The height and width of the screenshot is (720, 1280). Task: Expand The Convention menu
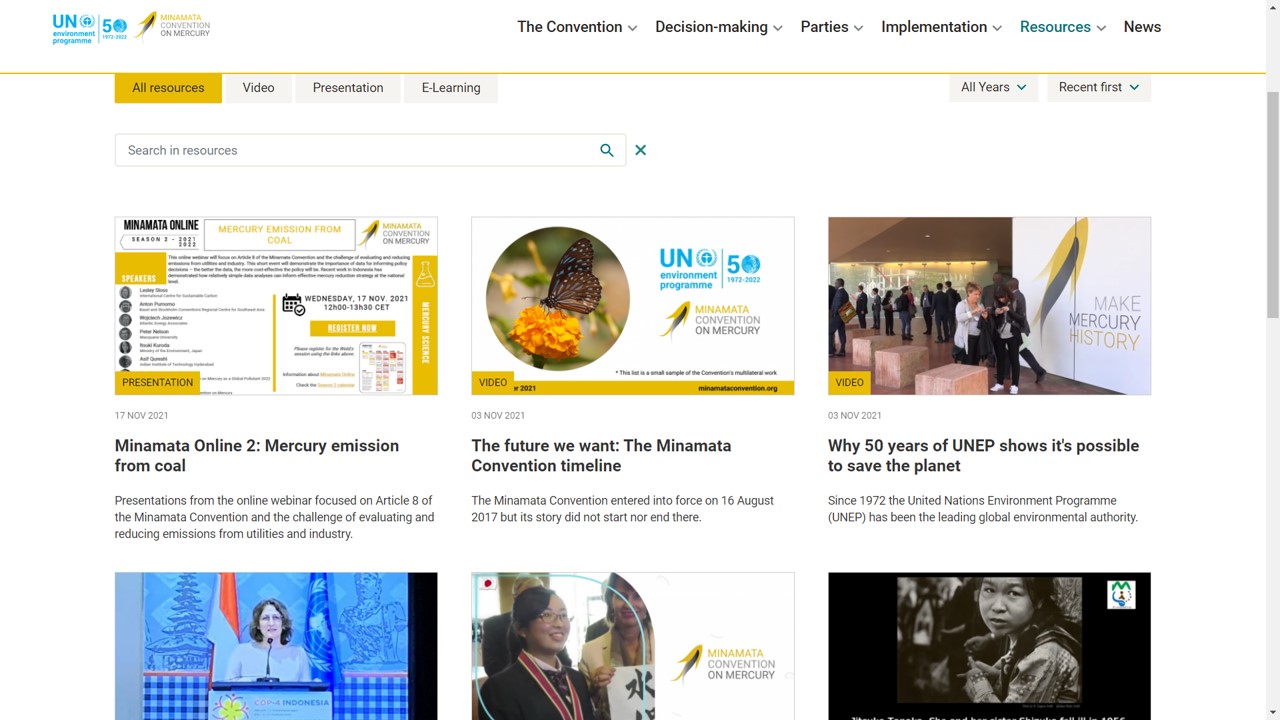pyautogui.click(x=577, y=27)
